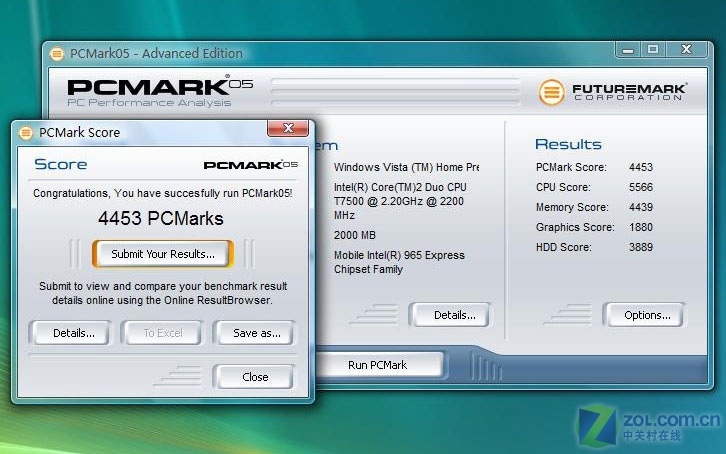This screenshot has width=726, height=454.
Task: Click the CPU Score value 5566
Action: pos(641,187)
